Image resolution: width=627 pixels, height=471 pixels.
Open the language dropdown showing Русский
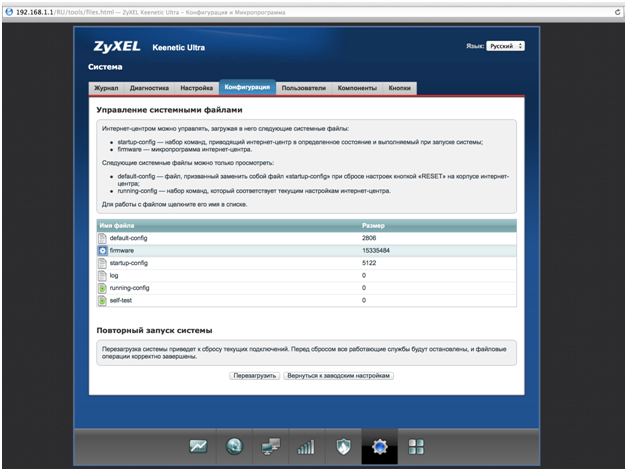(506, 46)
